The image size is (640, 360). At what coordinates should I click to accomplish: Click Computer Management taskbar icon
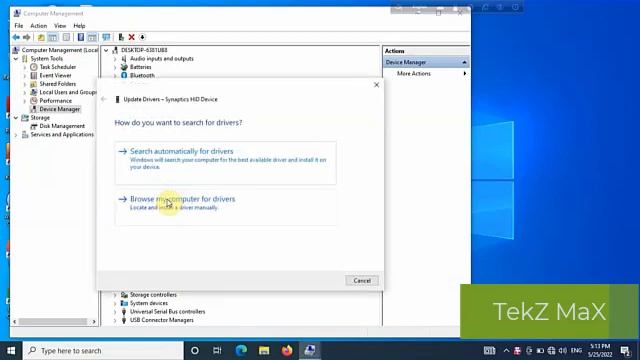click(310, 351)
